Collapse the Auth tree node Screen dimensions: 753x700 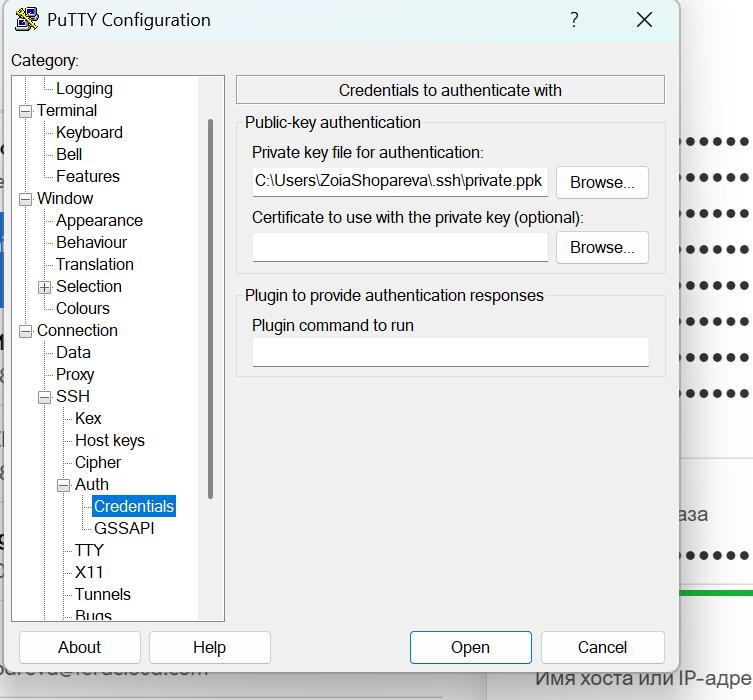tap(64, 485)
